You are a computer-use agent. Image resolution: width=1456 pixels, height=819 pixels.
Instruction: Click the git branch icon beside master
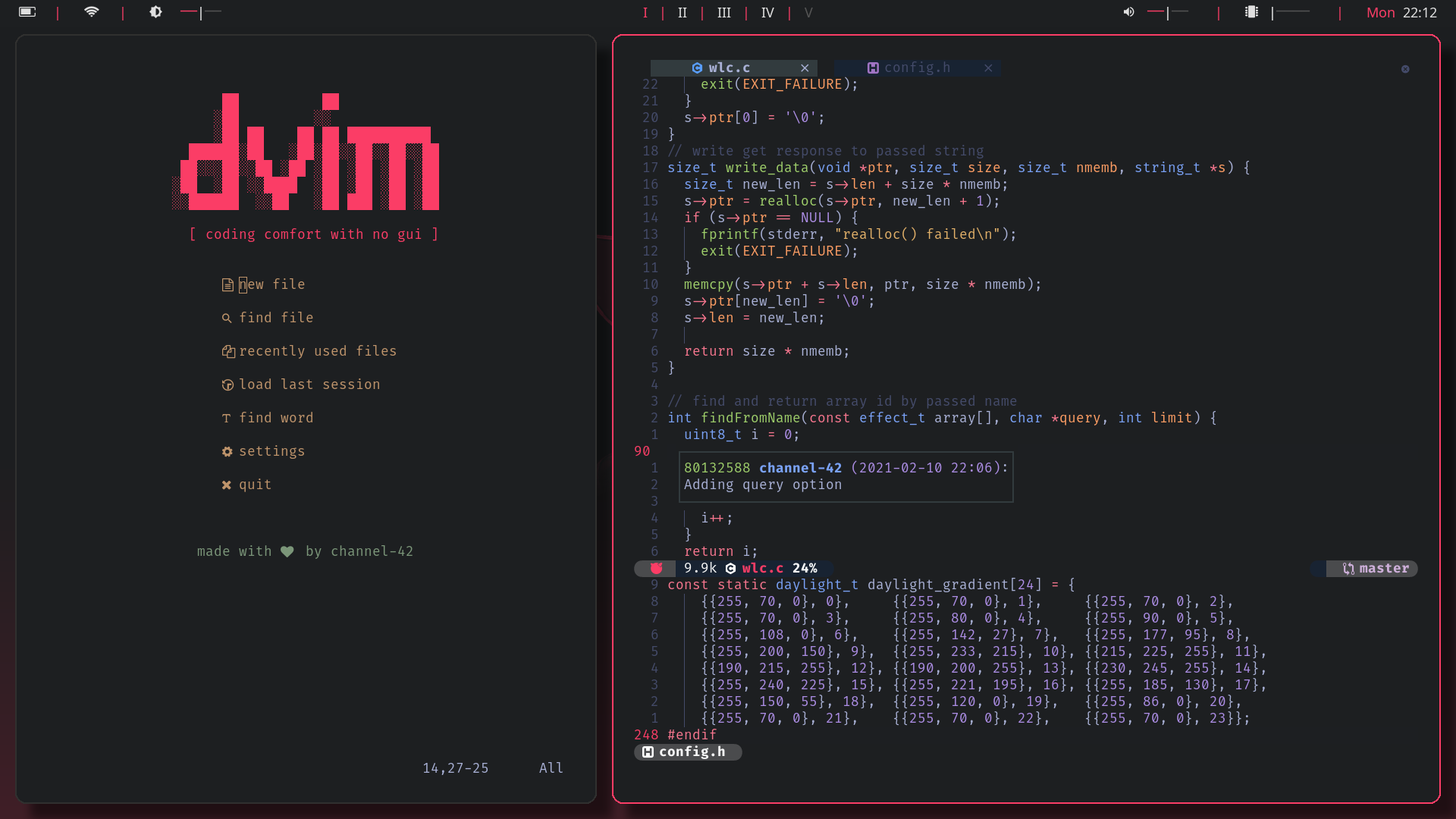pos(1348,569)
